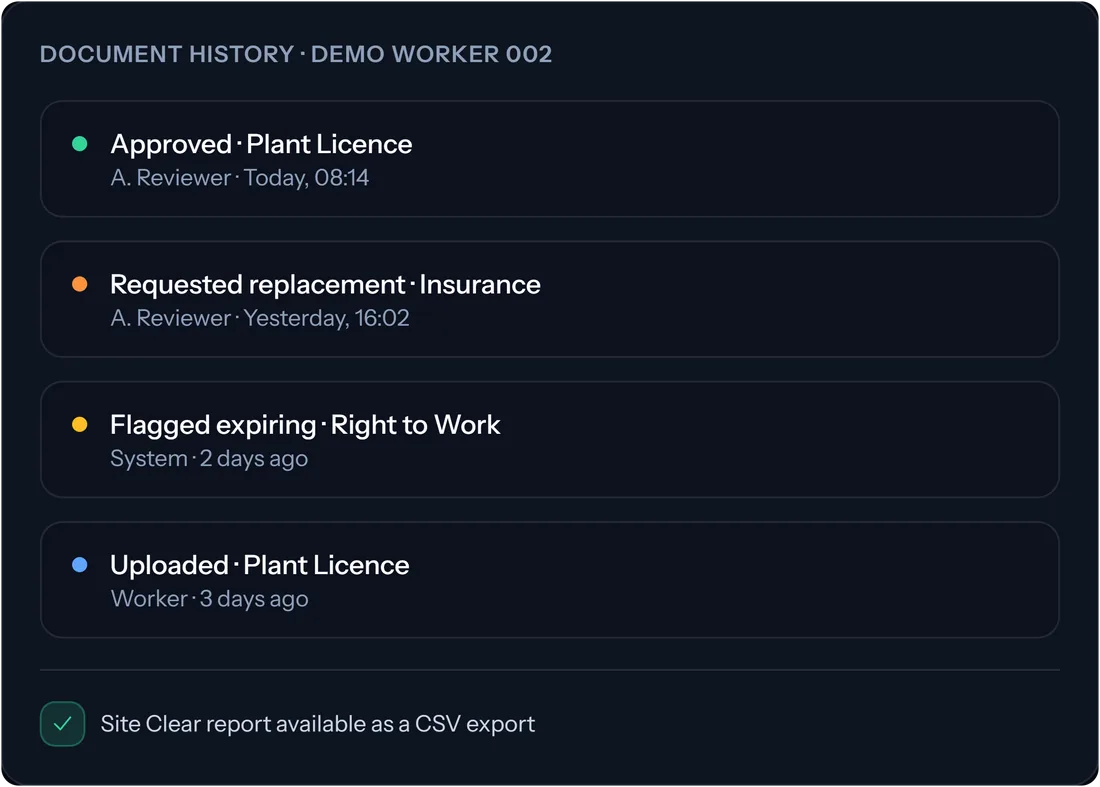This screenshot has width=1100, height=787.
Task: Click the green checkmark next to Site Clear report
Action: click(62, 724)
